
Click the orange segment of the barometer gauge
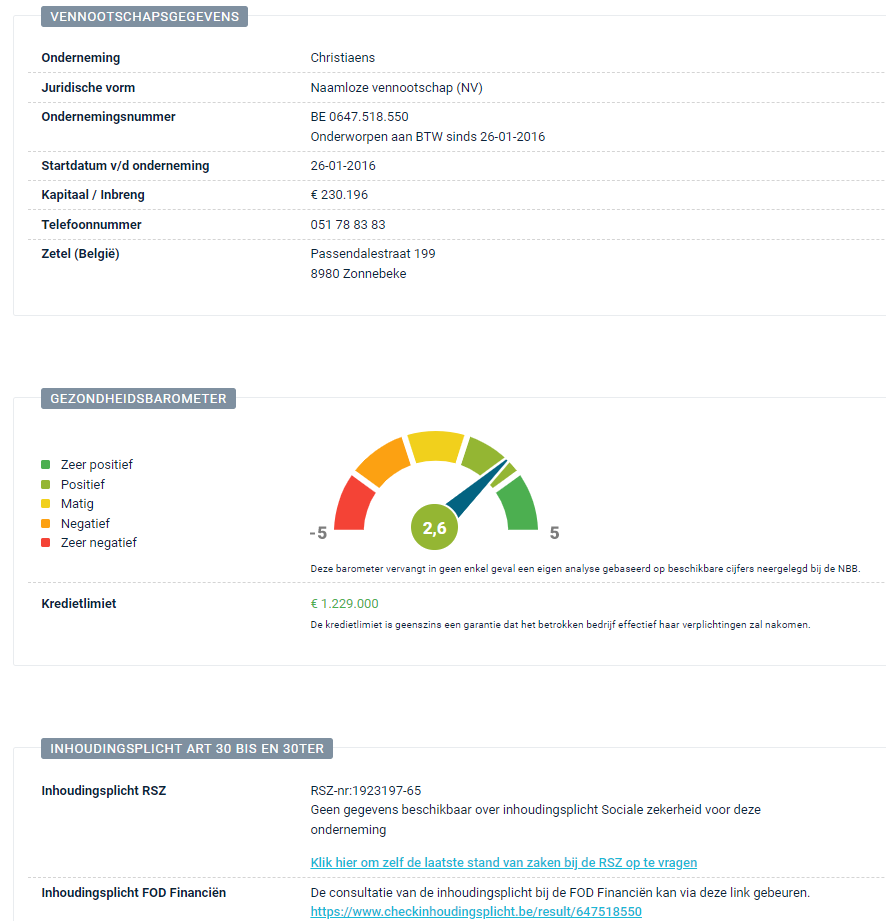coord(383,461)
